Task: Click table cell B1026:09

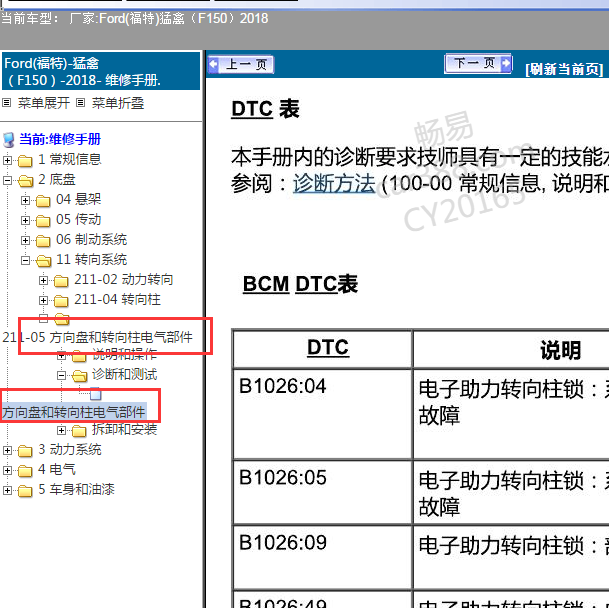Action: (x=322, y=557)
